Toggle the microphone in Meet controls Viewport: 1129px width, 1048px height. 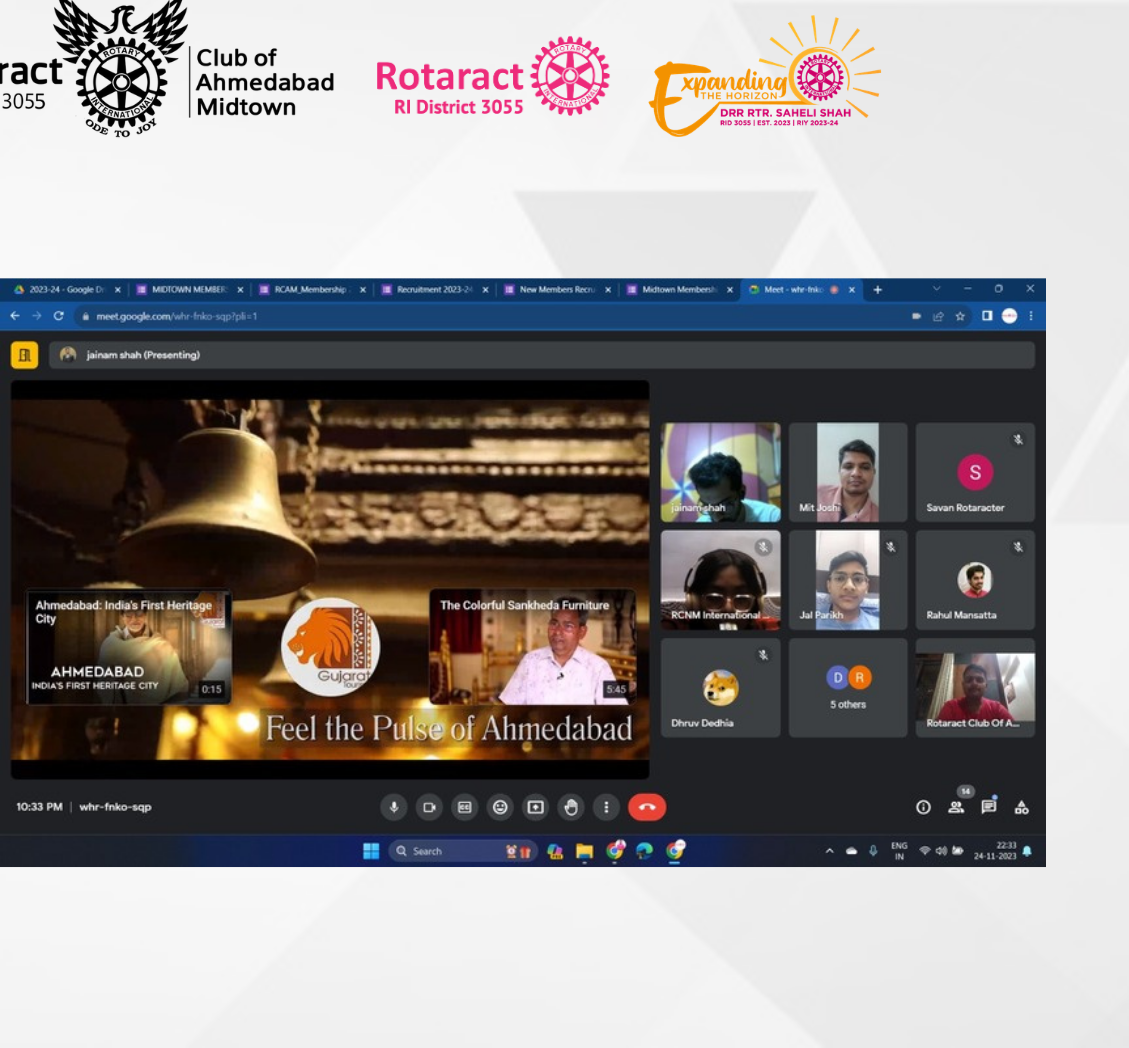[393, 807]
